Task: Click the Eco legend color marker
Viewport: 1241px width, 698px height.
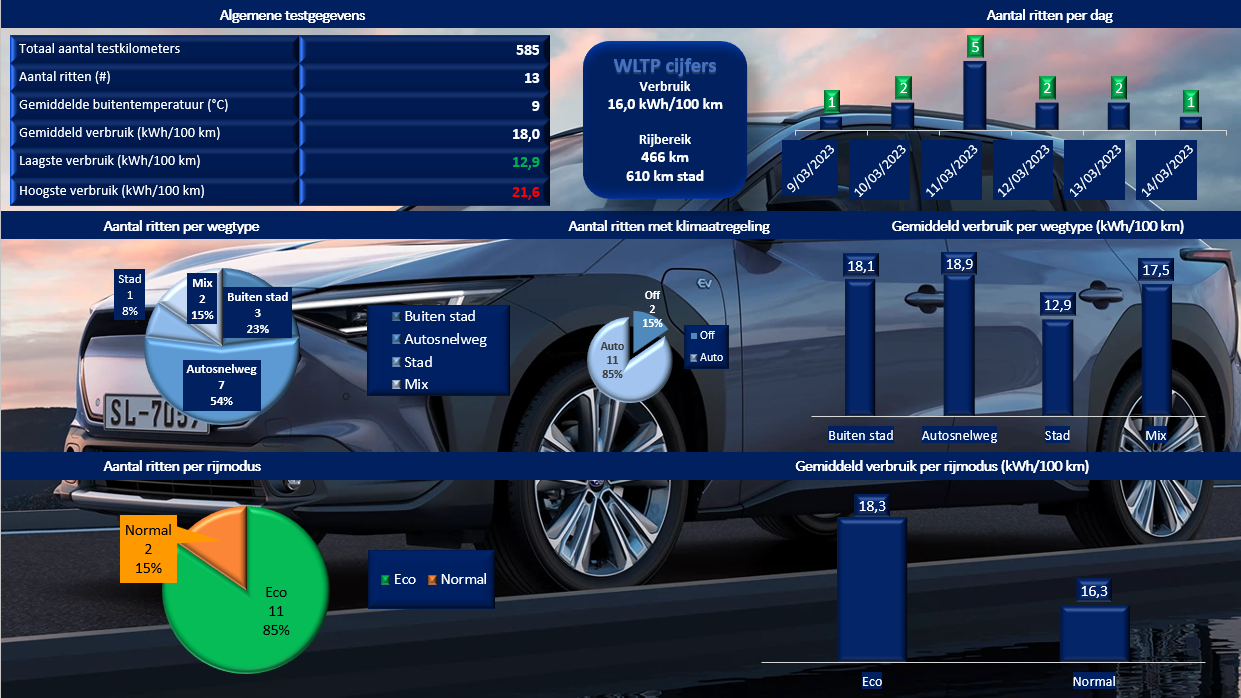Action: click(x=384, y=580)
